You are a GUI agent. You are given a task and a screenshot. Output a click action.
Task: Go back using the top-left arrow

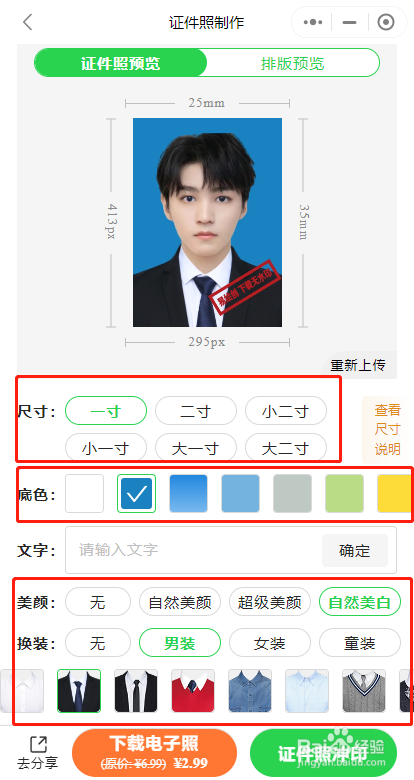click(27, 22)
